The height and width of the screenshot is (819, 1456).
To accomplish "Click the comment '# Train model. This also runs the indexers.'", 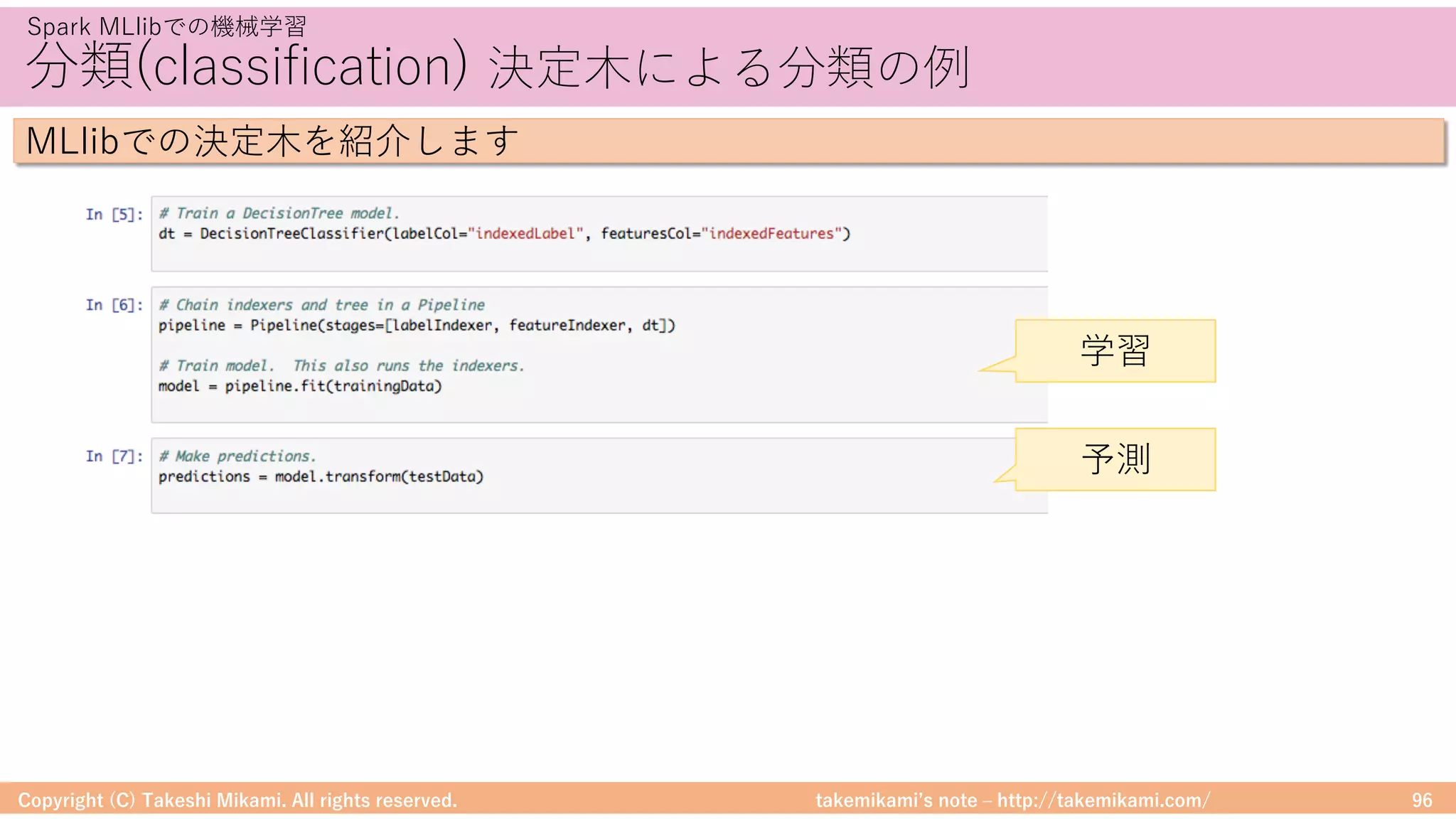I will click(341, 365).
